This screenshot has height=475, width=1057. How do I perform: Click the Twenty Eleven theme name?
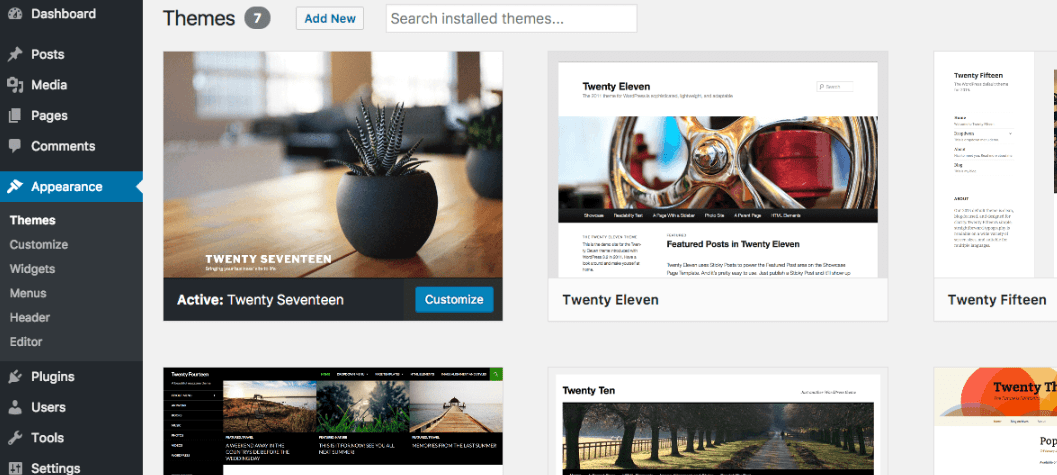611,299
